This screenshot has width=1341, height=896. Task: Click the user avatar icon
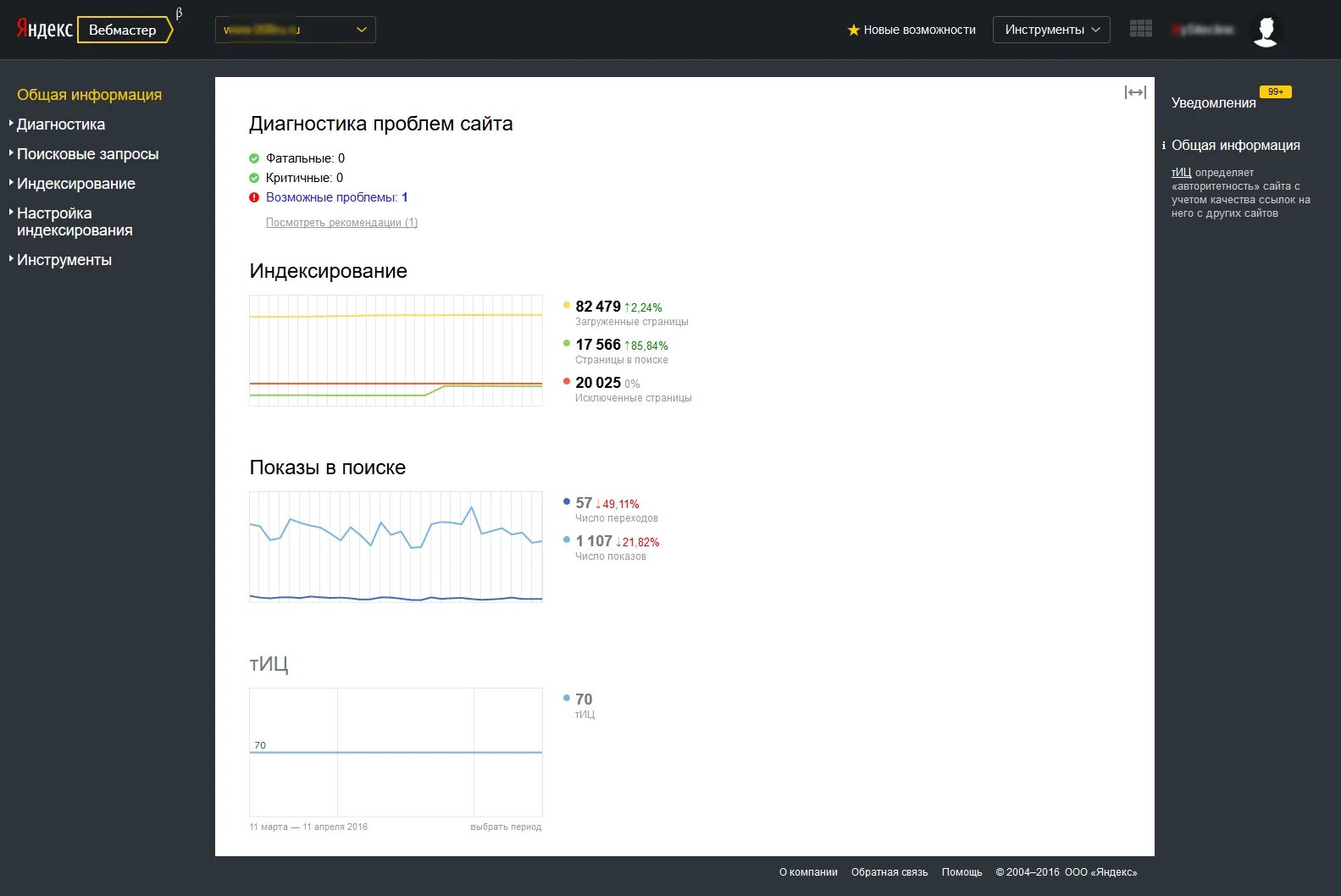point(1266,30)
